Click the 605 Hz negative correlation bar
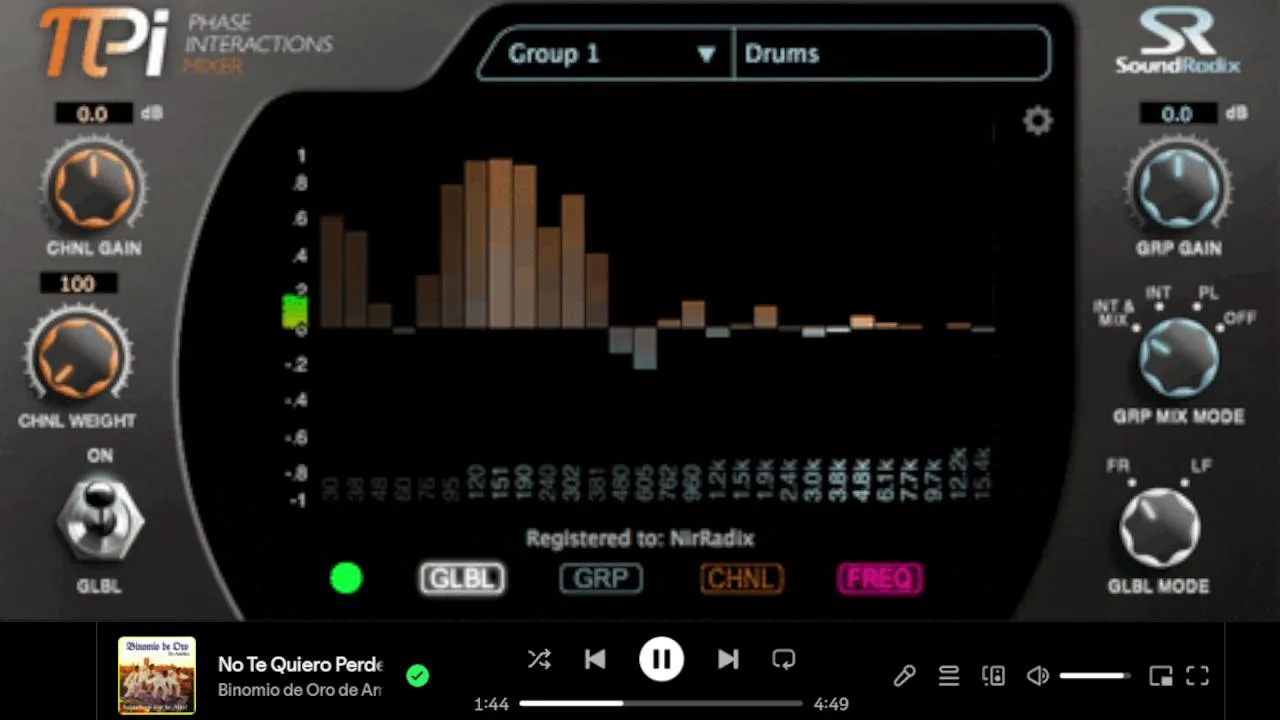The width and height of the screenshot is (1280, 720). (645, 348)
